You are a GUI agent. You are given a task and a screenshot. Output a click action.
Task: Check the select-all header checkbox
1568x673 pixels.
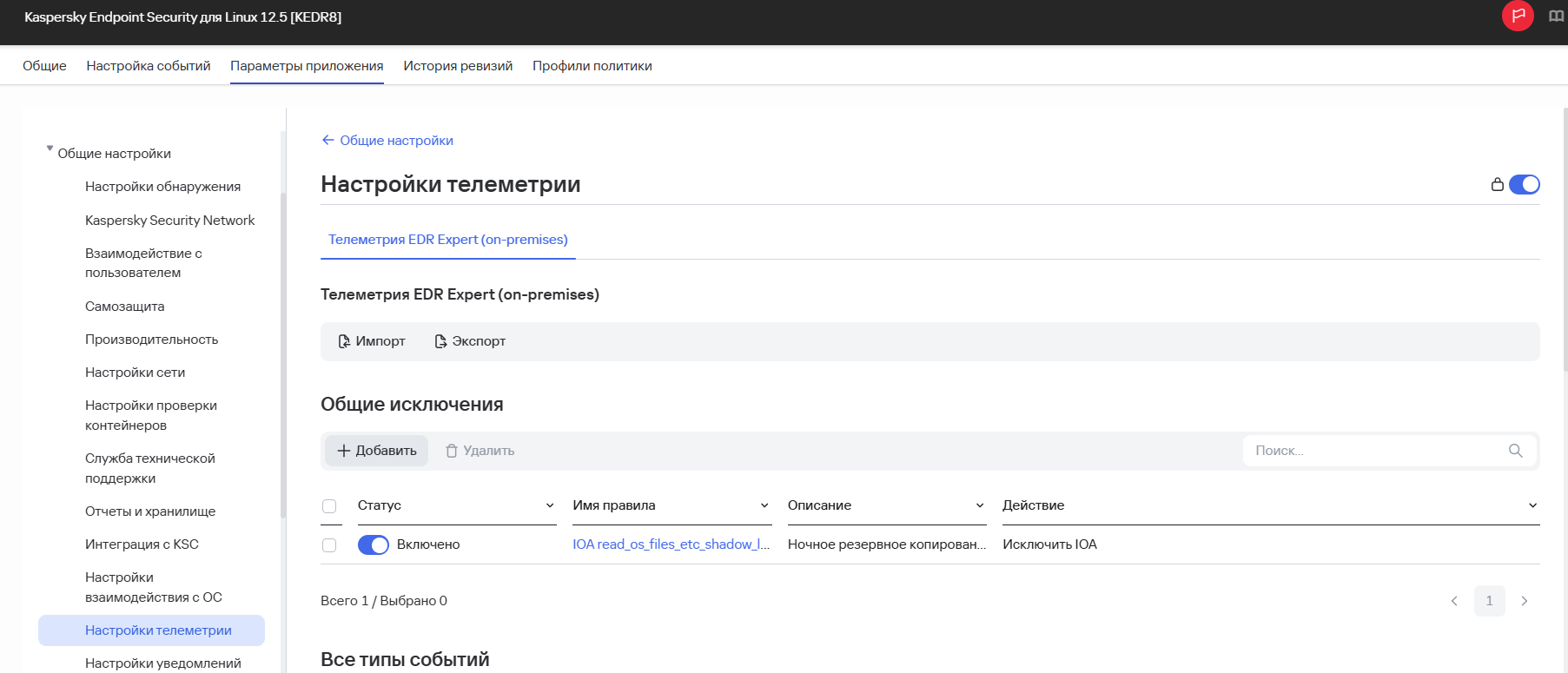pyautogui.click(x=329, y=506)
